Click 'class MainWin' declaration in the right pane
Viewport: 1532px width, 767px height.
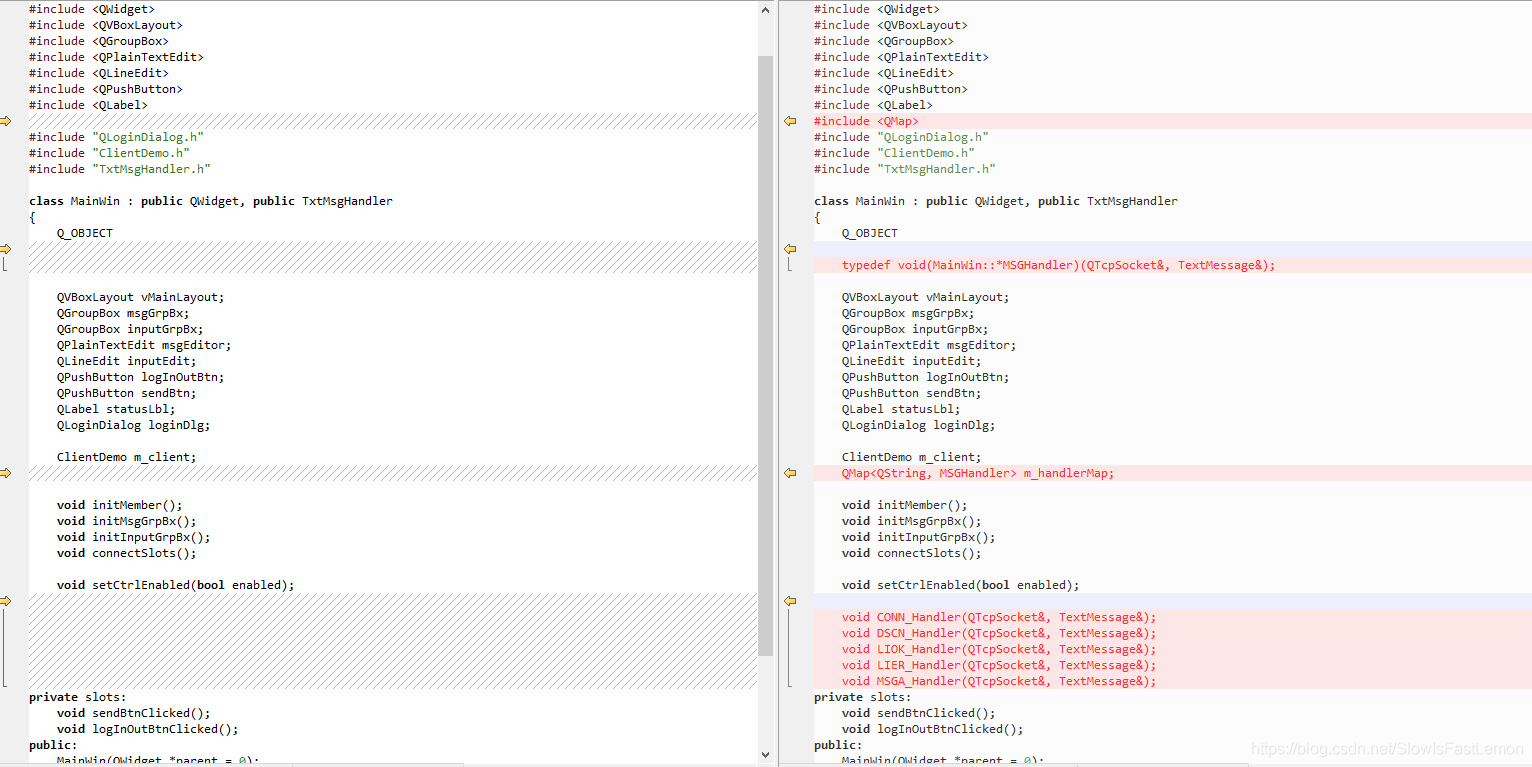click(x=996, y=201)
